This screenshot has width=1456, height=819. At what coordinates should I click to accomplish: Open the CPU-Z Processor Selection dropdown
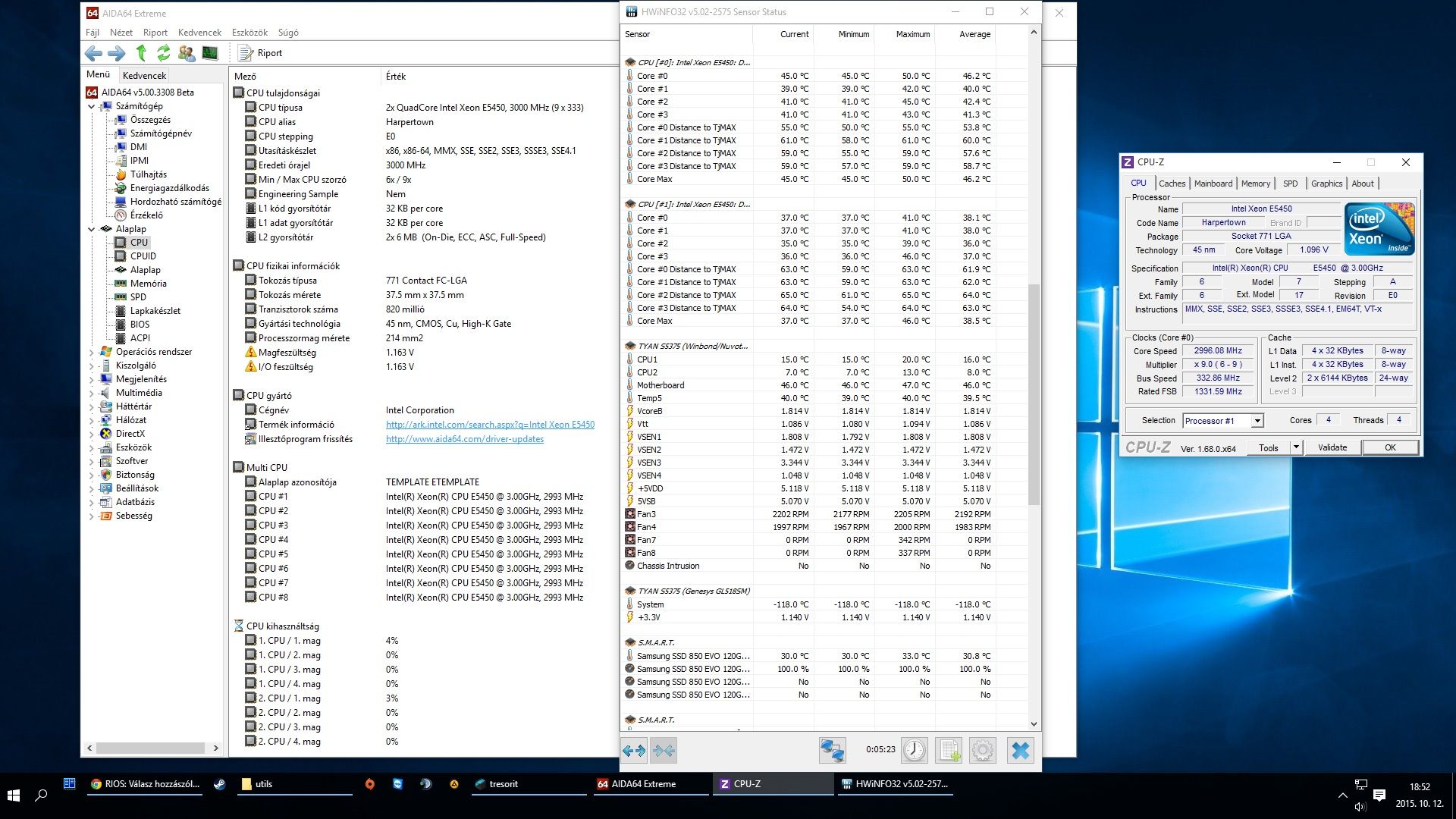[1257, 421]
